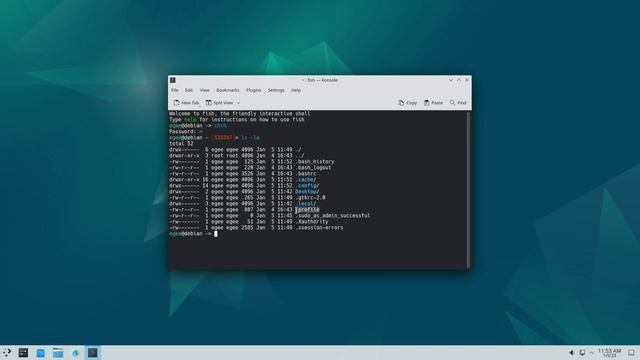Click the Konsole window icon in title bar

pos(173,80)
